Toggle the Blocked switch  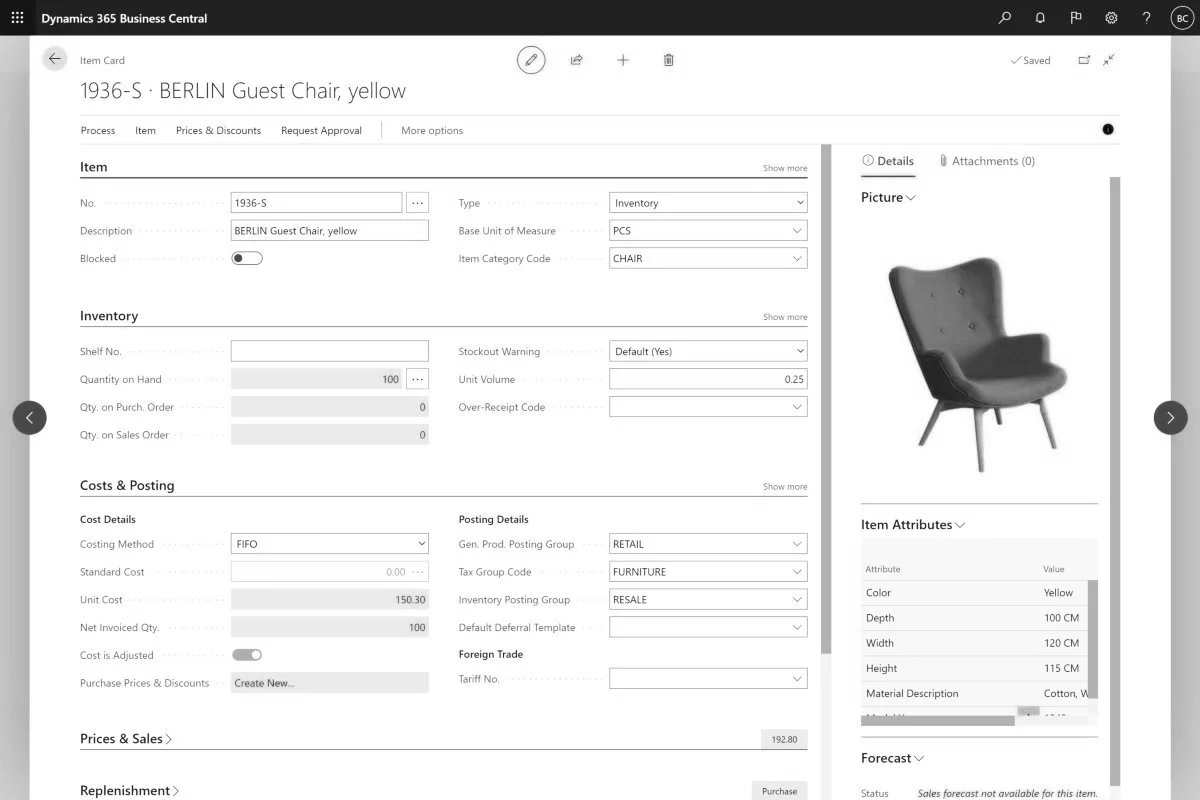(x=247, y=258)
